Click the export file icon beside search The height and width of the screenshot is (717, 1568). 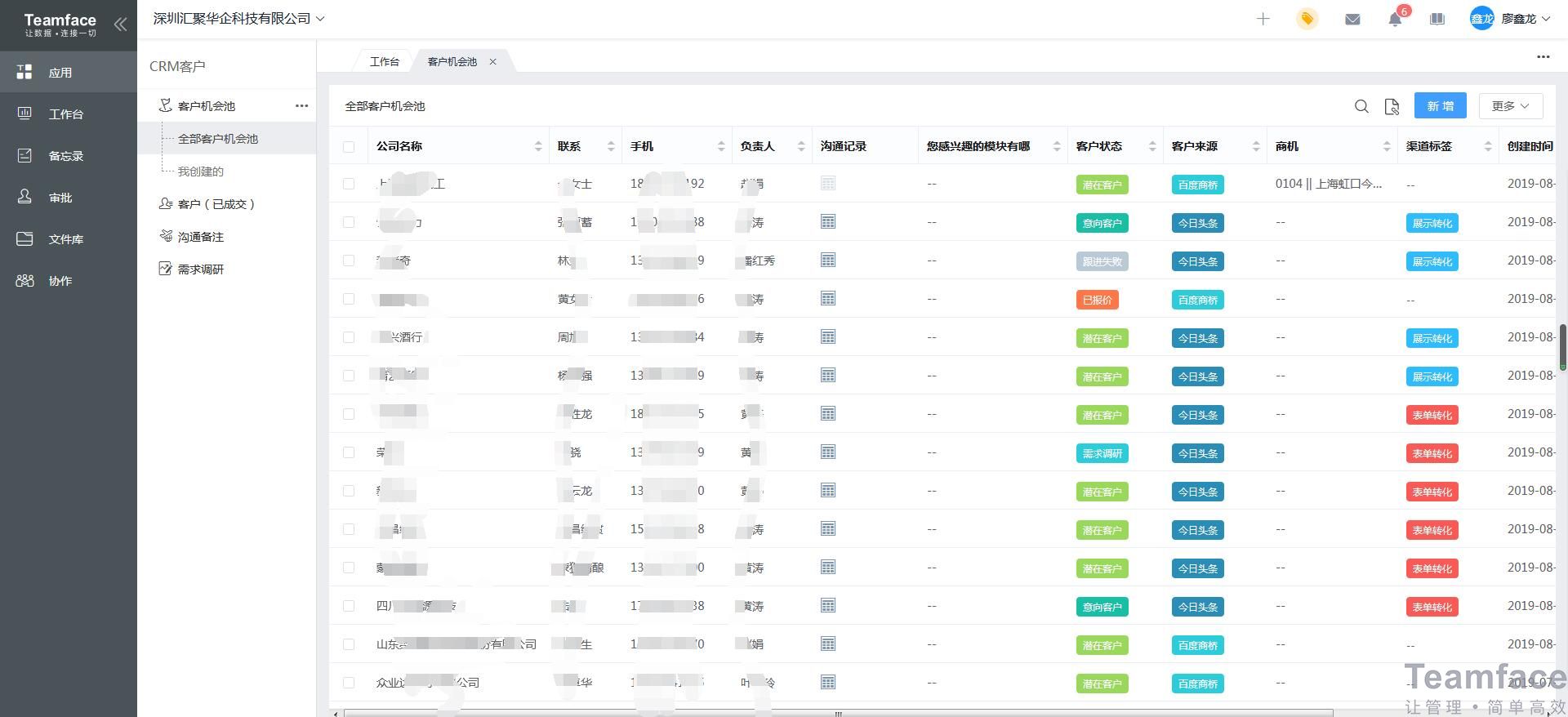(1392, 106)
